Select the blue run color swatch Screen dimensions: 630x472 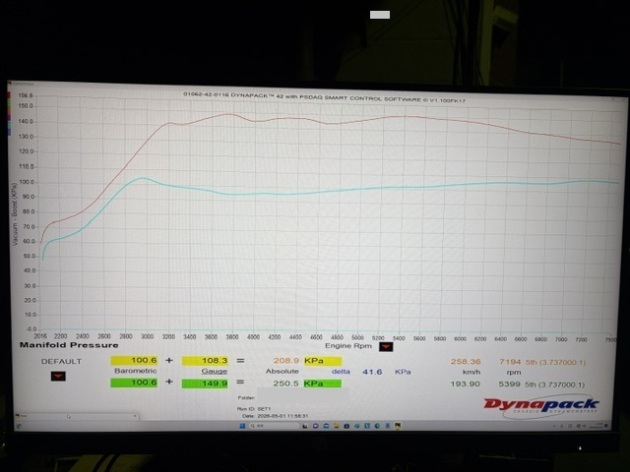click(x=9, y=132)
